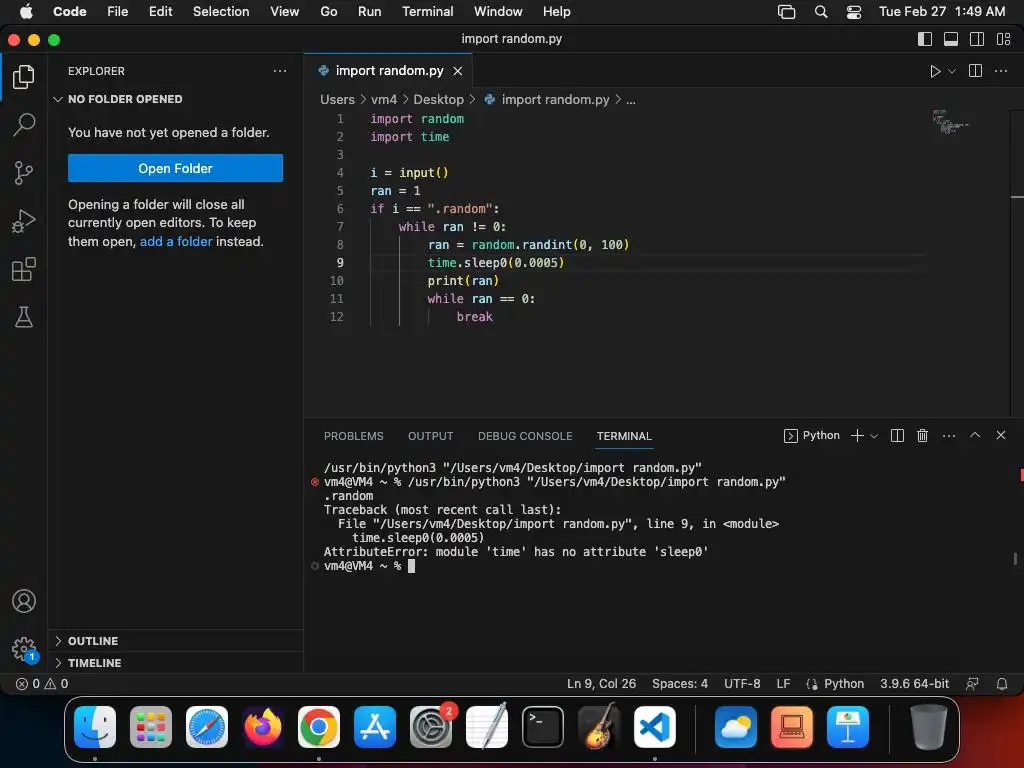This screenshot has width=1024, height=768.
Task: Maximize the panel size with caret
Action: tap(974, 435)
